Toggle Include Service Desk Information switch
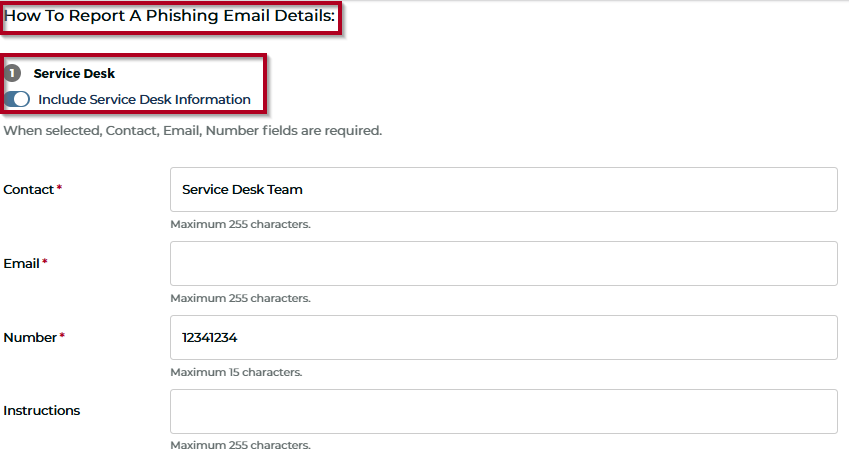The width and height of the screenshot is (849, 454). coord(17,99)
